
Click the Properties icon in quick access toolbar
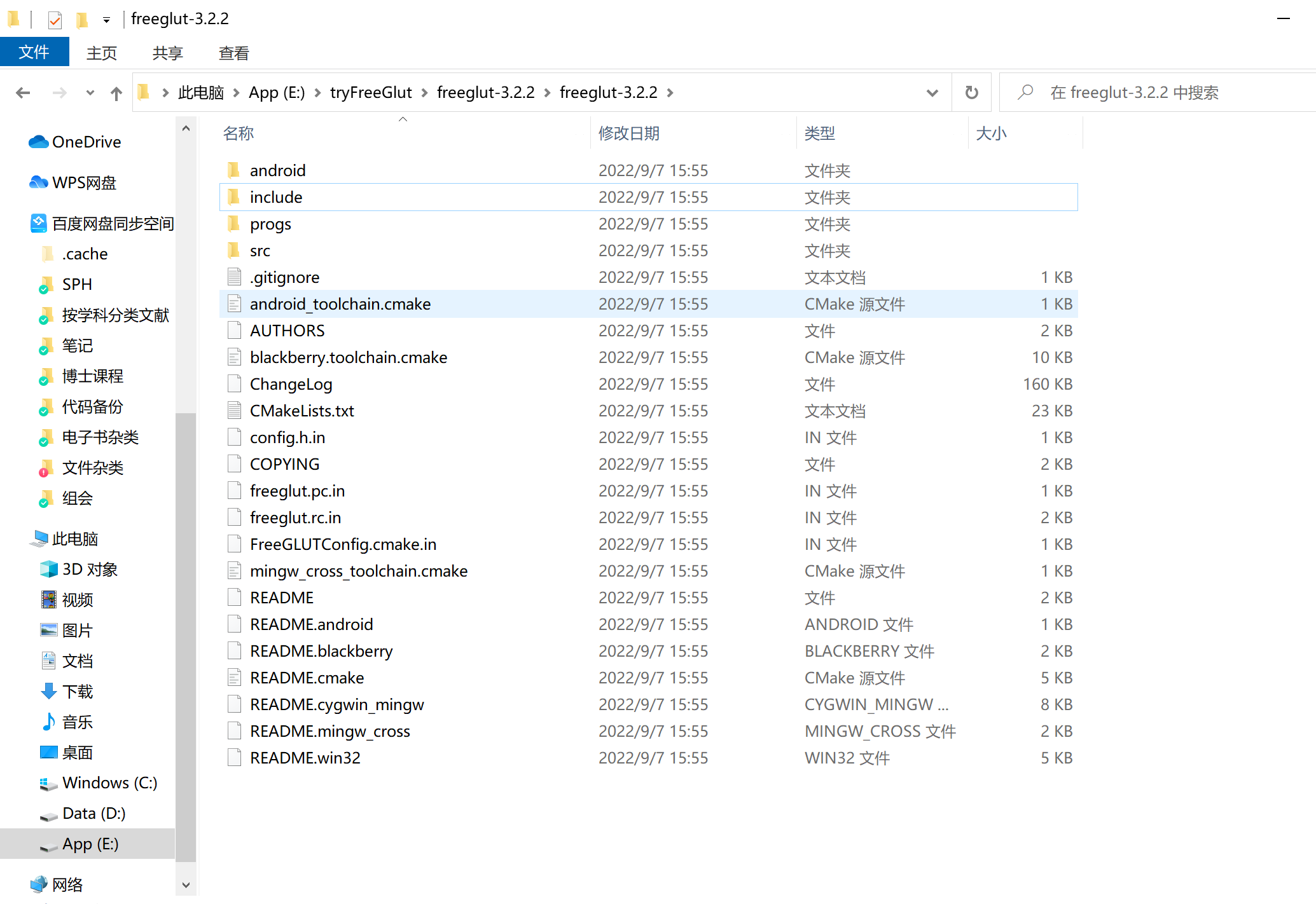(55, 20)
